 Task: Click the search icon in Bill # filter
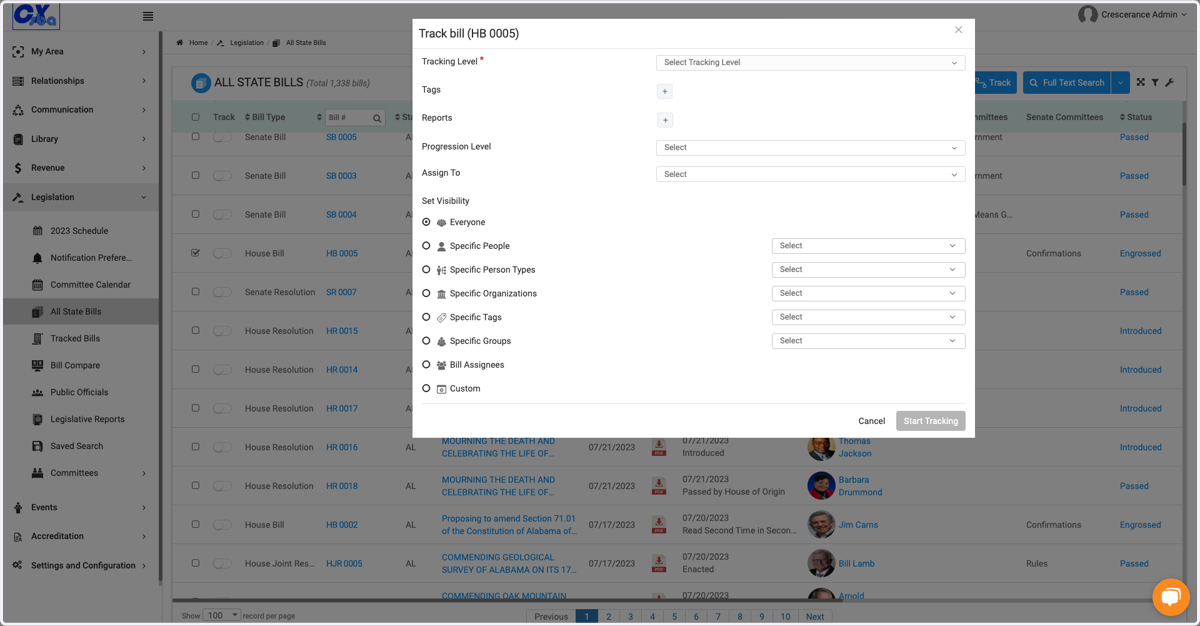377,118
